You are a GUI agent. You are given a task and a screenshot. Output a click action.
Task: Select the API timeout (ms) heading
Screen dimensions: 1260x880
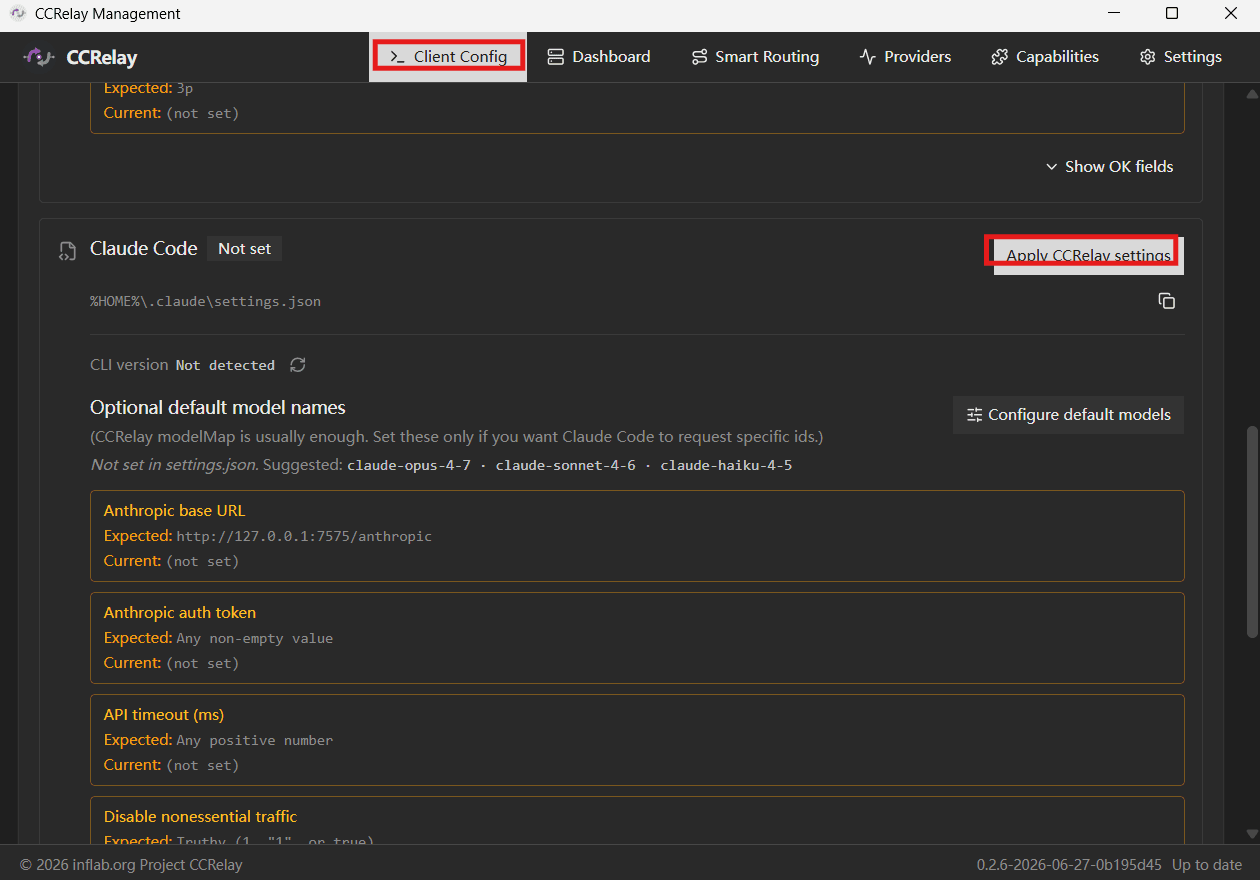(x=164, y=715)
